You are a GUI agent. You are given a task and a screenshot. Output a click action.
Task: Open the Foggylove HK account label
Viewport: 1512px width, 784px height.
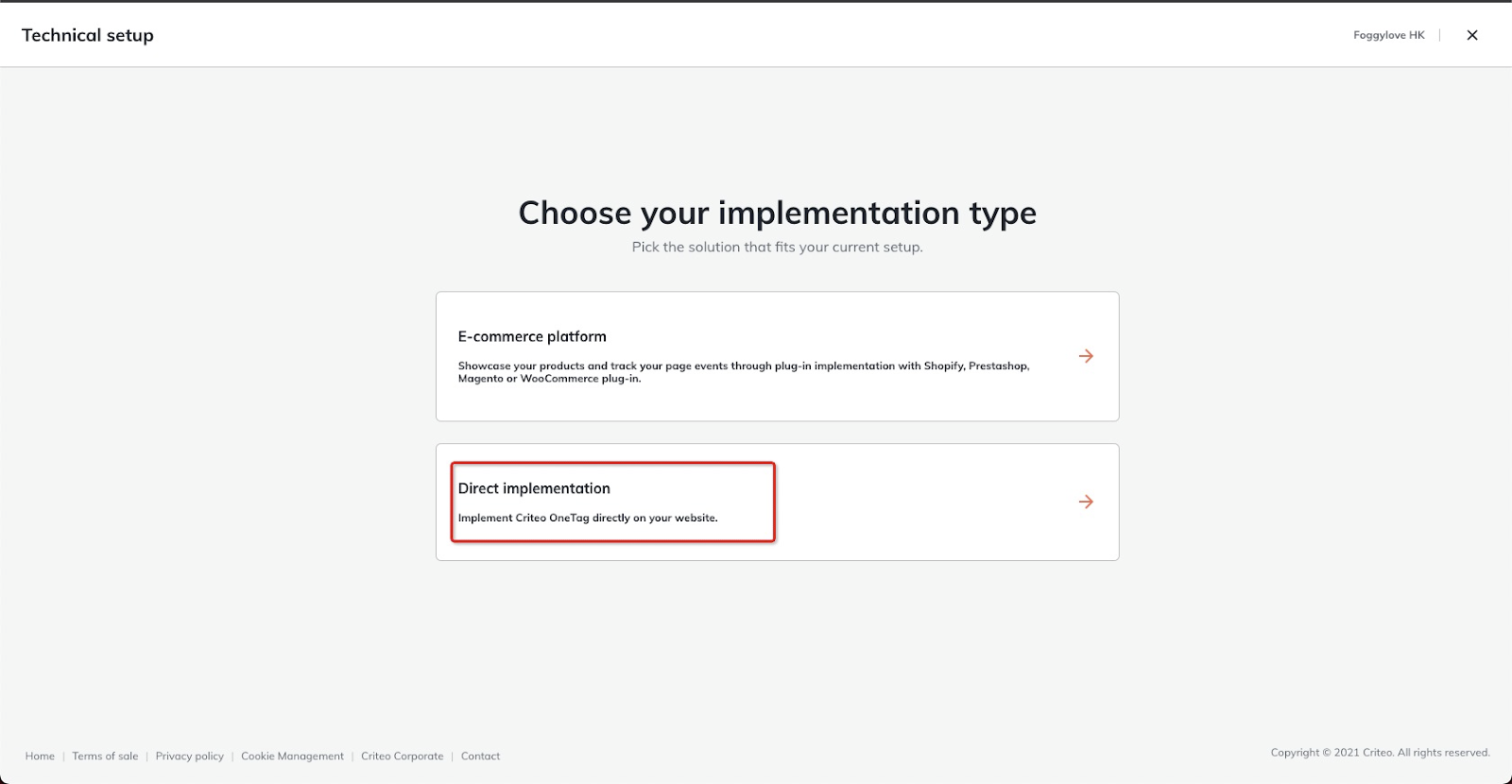coord(1388,35)
